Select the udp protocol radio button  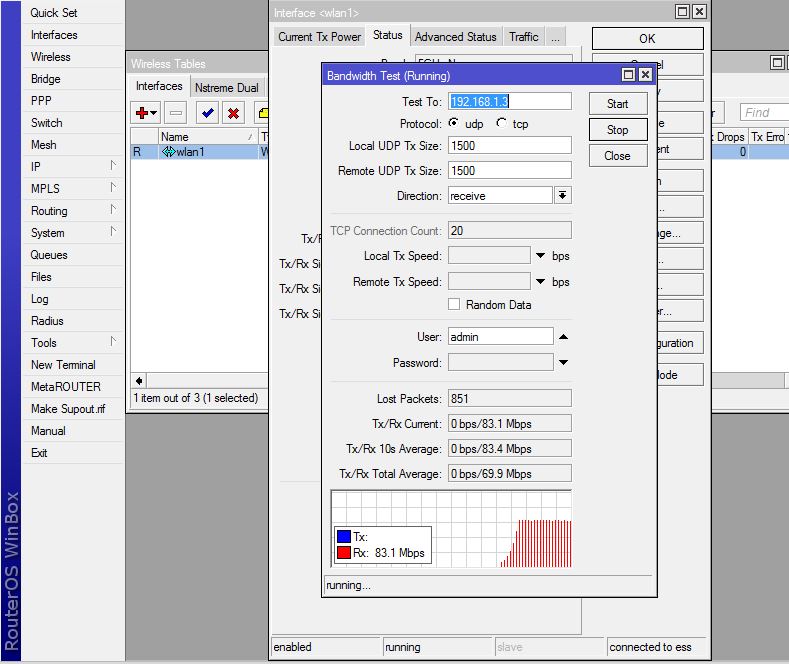pyautogui.click(x=453, y=123)
